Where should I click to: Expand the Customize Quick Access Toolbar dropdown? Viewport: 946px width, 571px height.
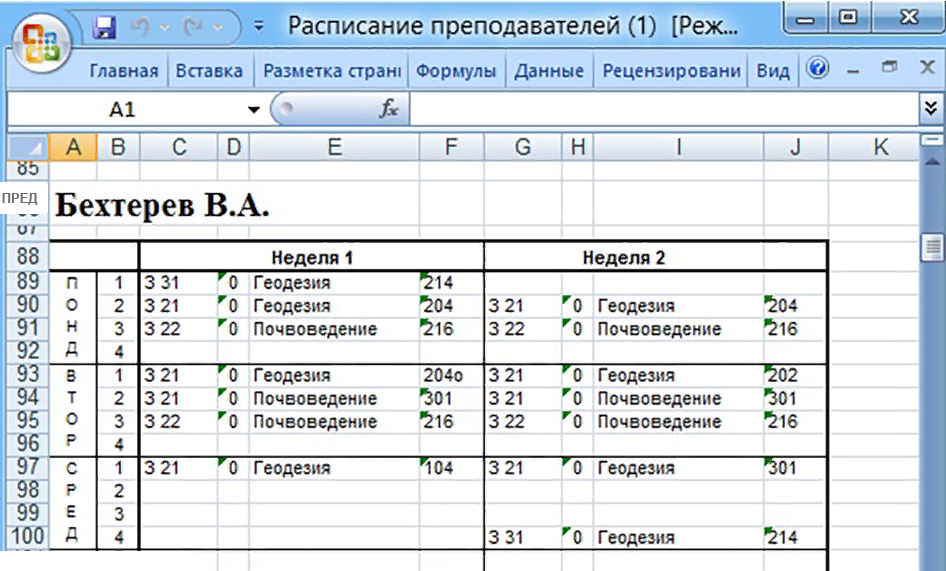[259, 27]
